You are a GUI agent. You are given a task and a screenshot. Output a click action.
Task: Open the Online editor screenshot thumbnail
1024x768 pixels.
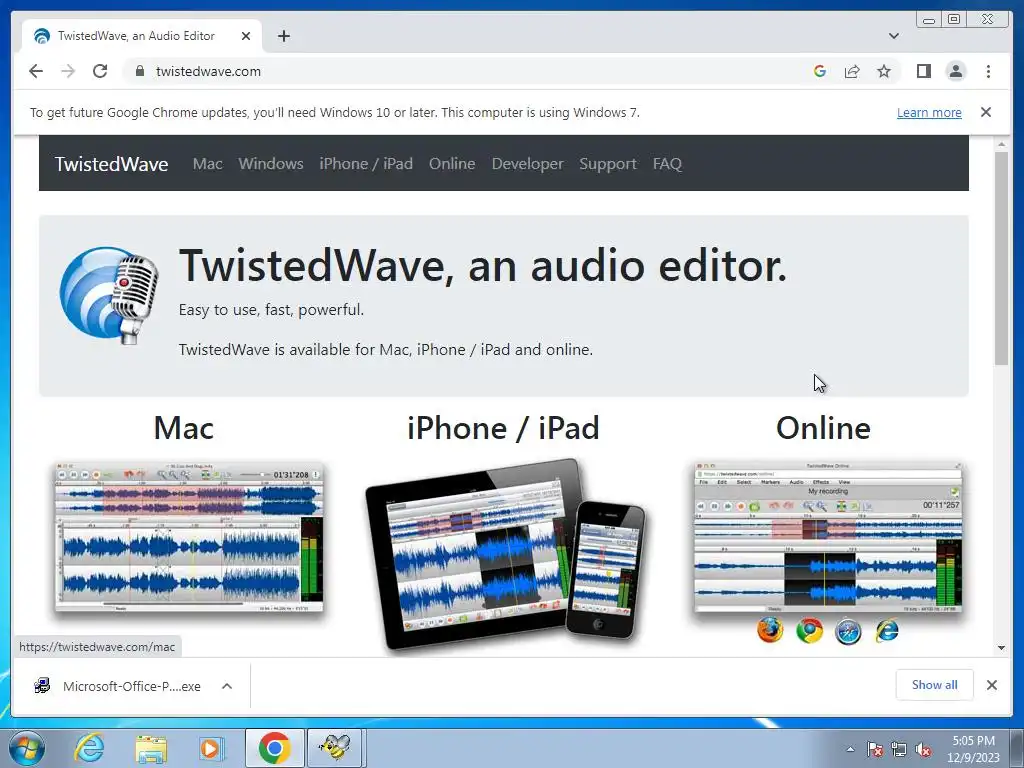828,537
